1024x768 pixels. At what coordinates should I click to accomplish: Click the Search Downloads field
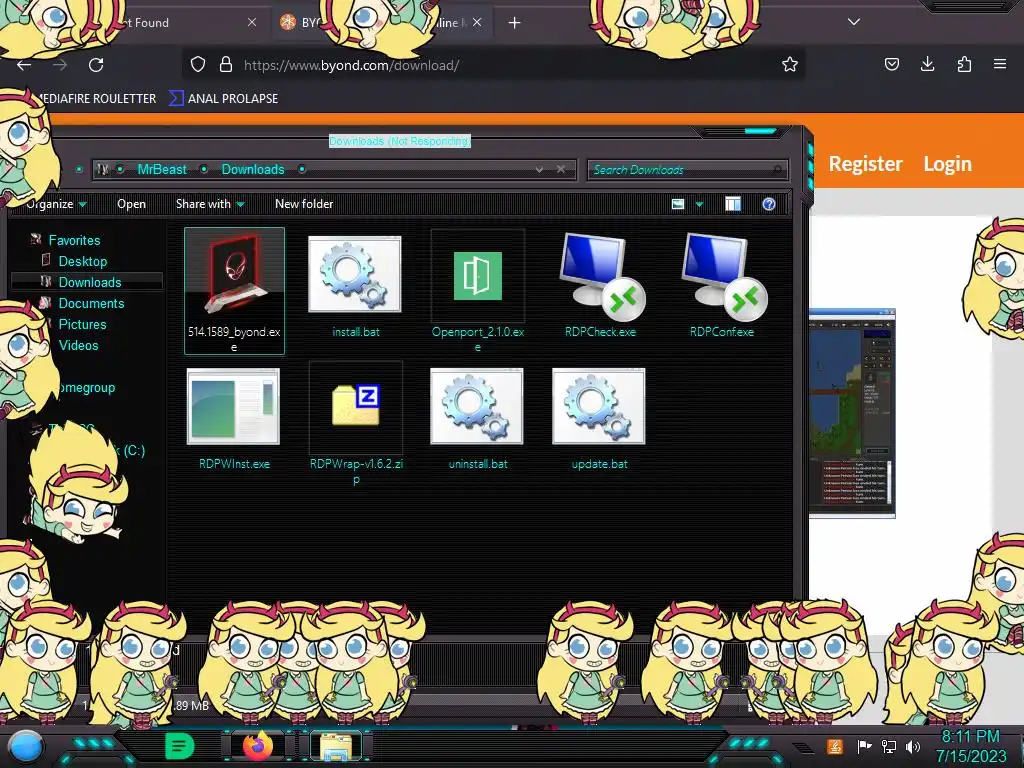[x=687, y=170]
